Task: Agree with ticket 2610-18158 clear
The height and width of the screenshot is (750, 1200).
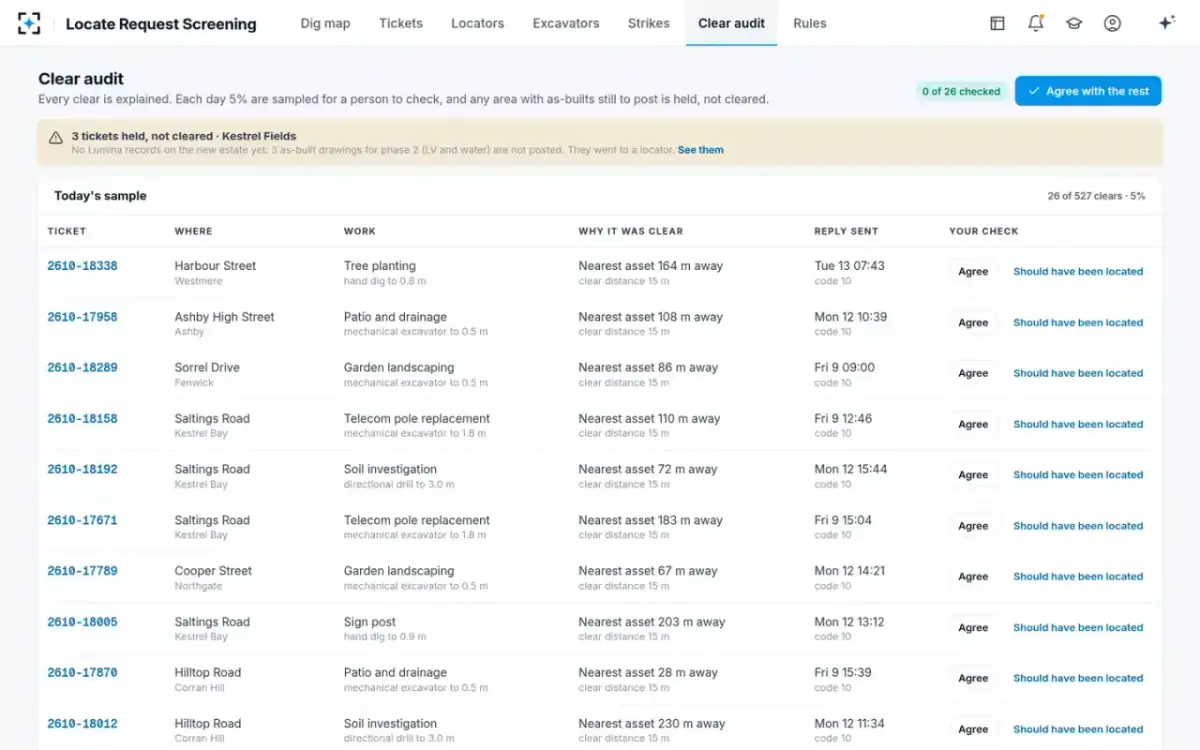Action: click(973, 424)
